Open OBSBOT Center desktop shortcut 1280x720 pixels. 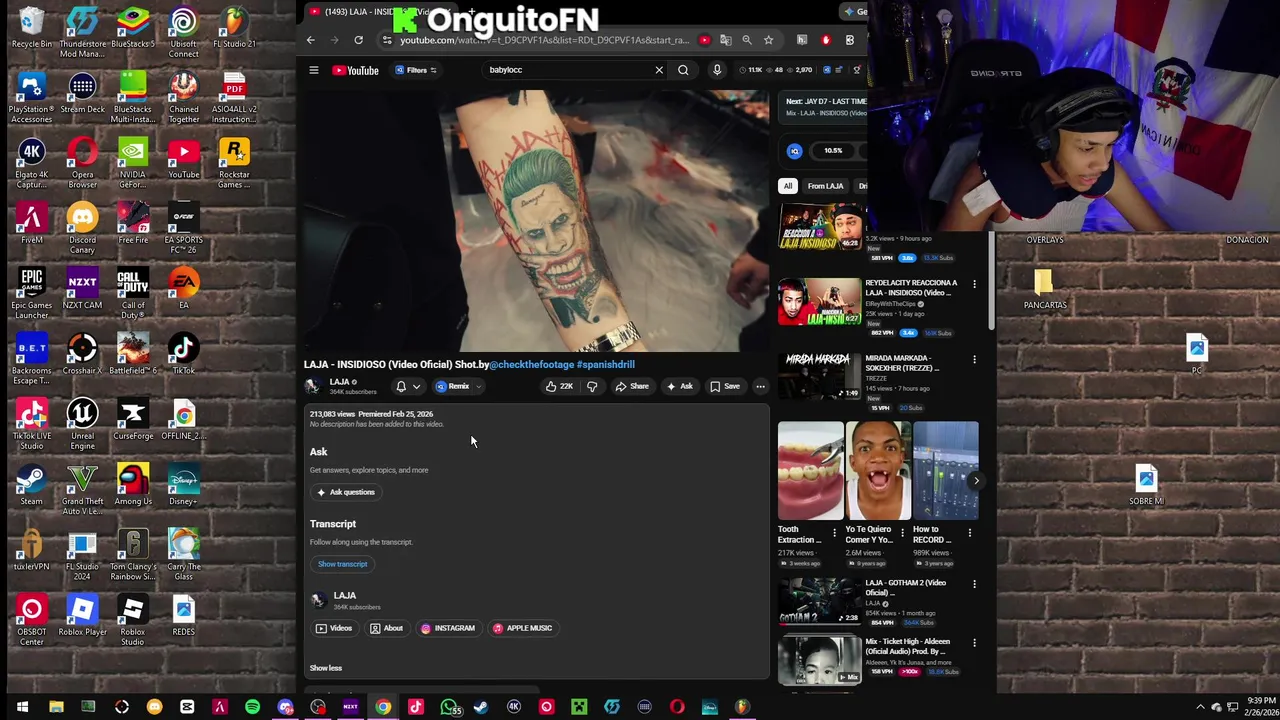point(31,621)
